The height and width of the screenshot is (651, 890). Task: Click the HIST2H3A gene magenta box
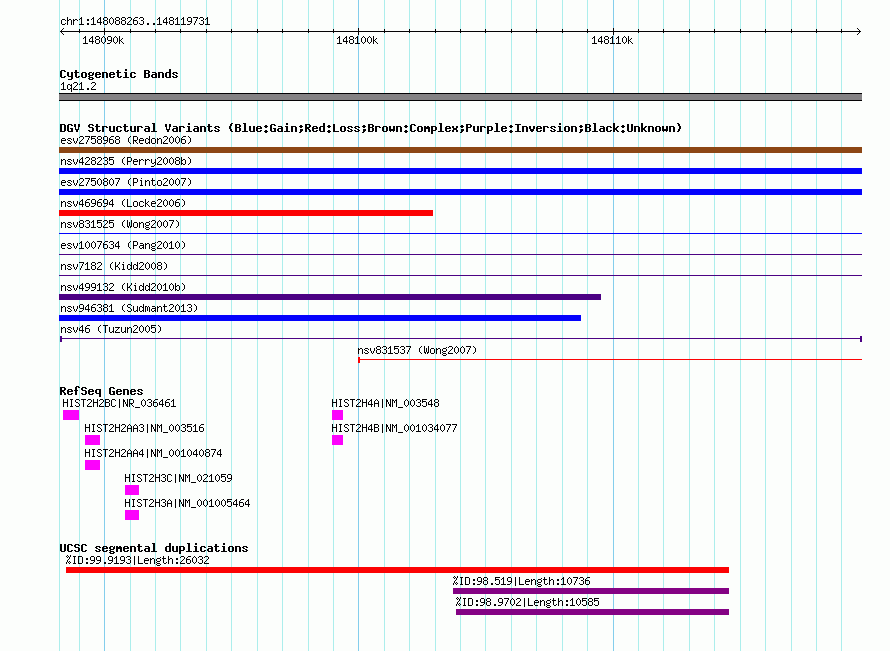point(132,515)
